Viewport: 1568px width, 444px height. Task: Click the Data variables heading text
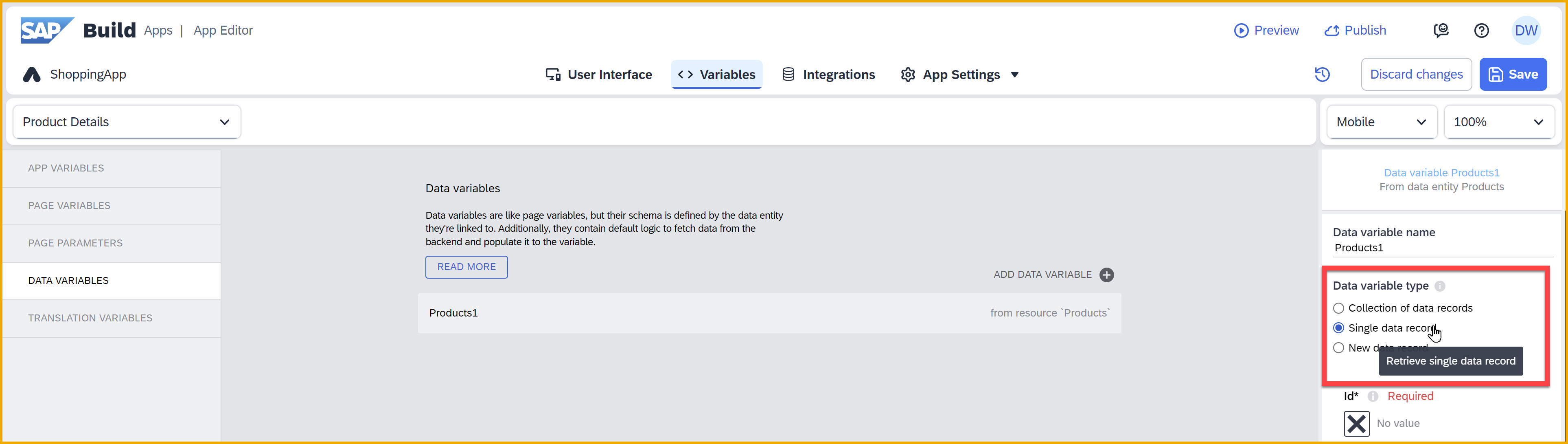[x=462, y=189]
